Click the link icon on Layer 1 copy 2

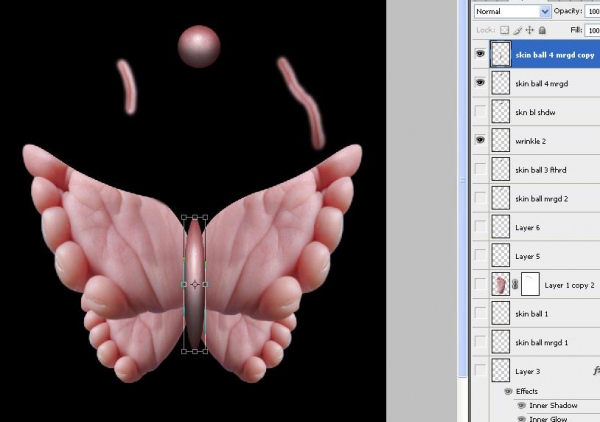tap(515, 284)
